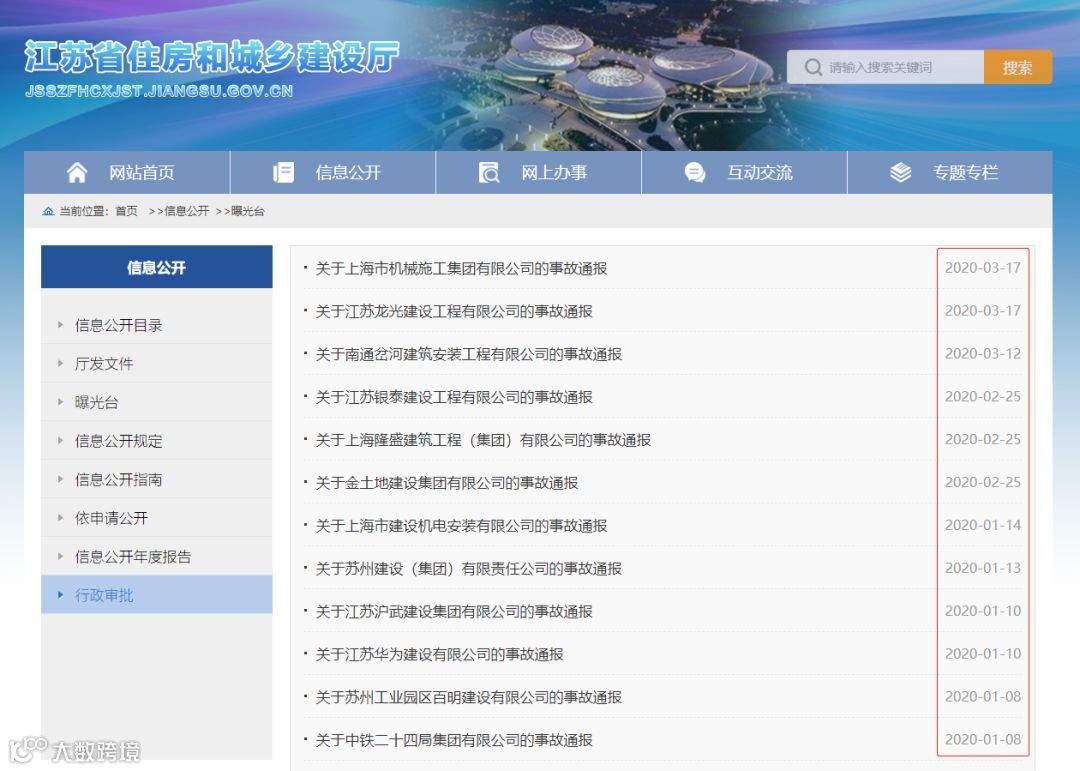Click the 江苏省住房和城乡建设厅 site logo
1080x771 pixels.
tap(211, 68)
